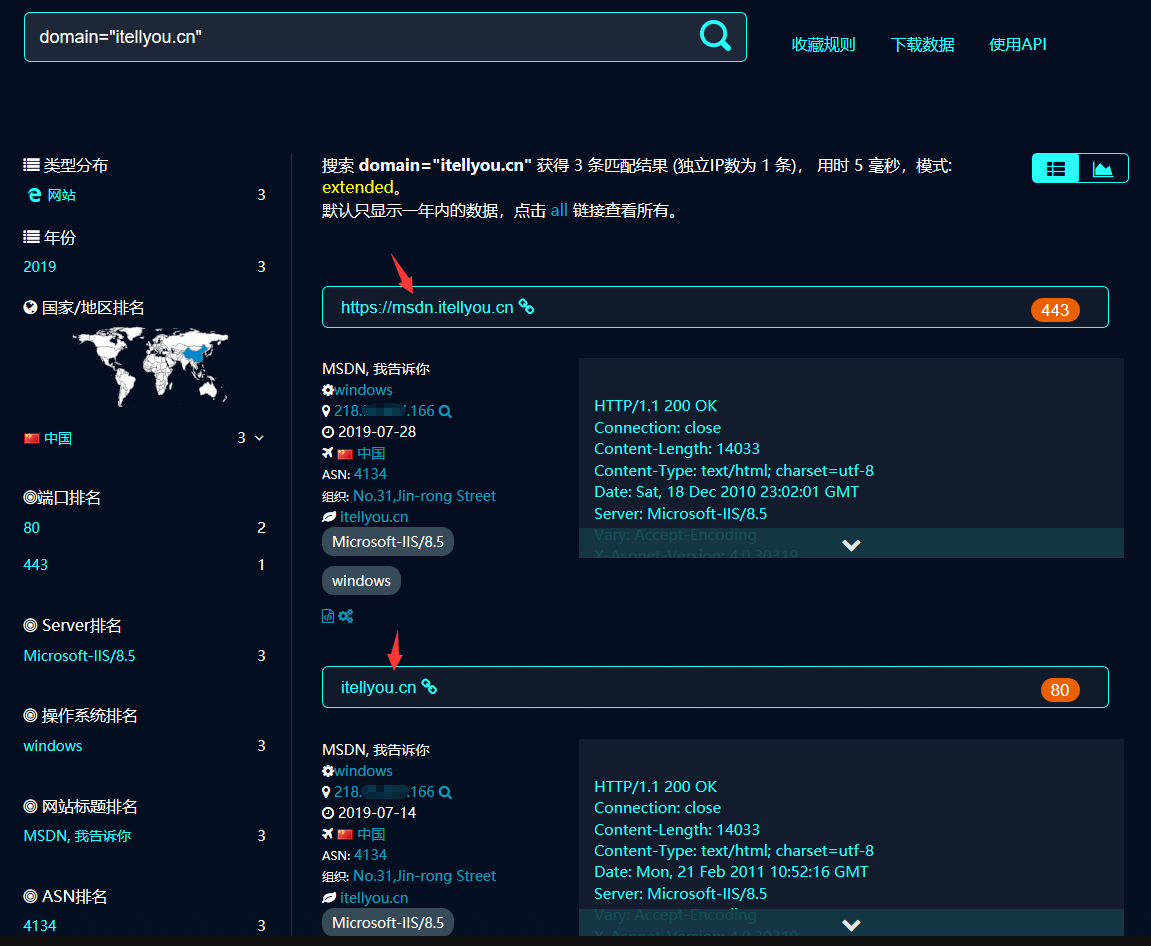Filter by 网站 type

(x=62, y=195)
